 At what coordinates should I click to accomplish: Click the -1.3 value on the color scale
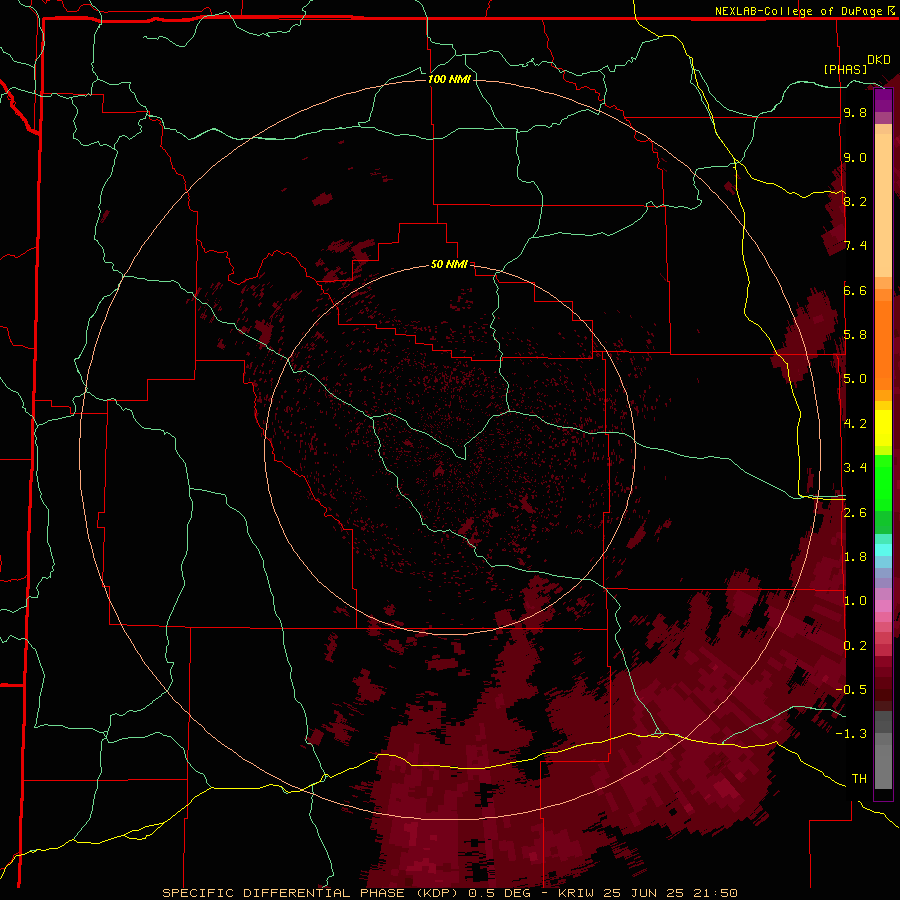coord(851,734)
